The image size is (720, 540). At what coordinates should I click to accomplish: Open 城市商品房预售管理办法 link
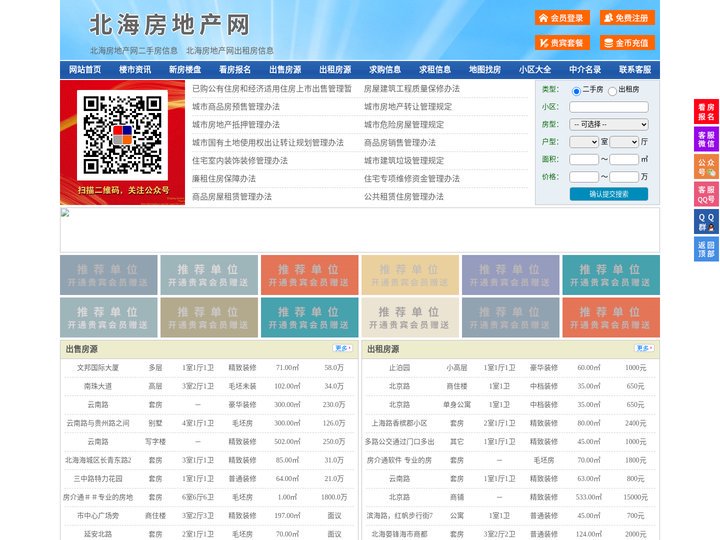click(x=236, y=107)
